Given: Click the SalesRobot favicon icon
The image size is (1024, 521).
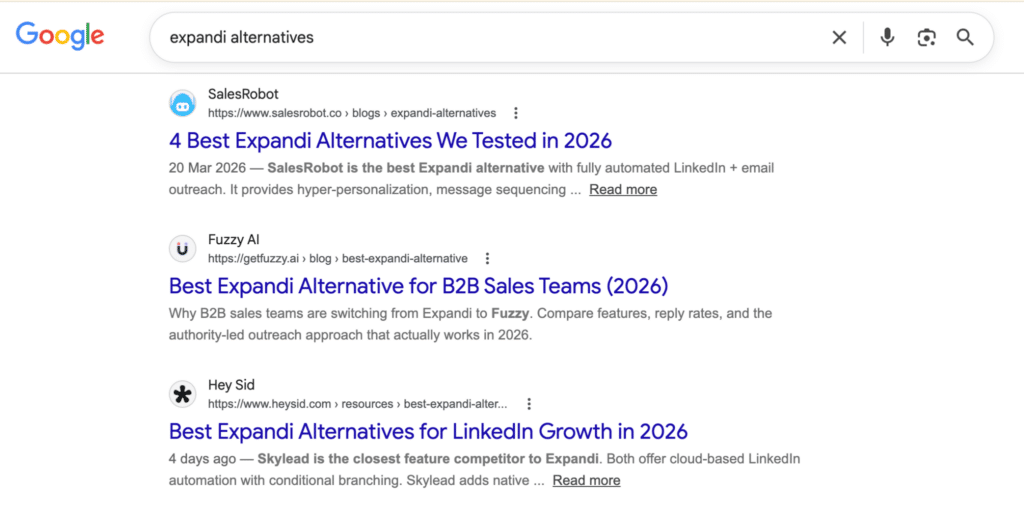Looking at the screenshot, I should pos(182,103).
